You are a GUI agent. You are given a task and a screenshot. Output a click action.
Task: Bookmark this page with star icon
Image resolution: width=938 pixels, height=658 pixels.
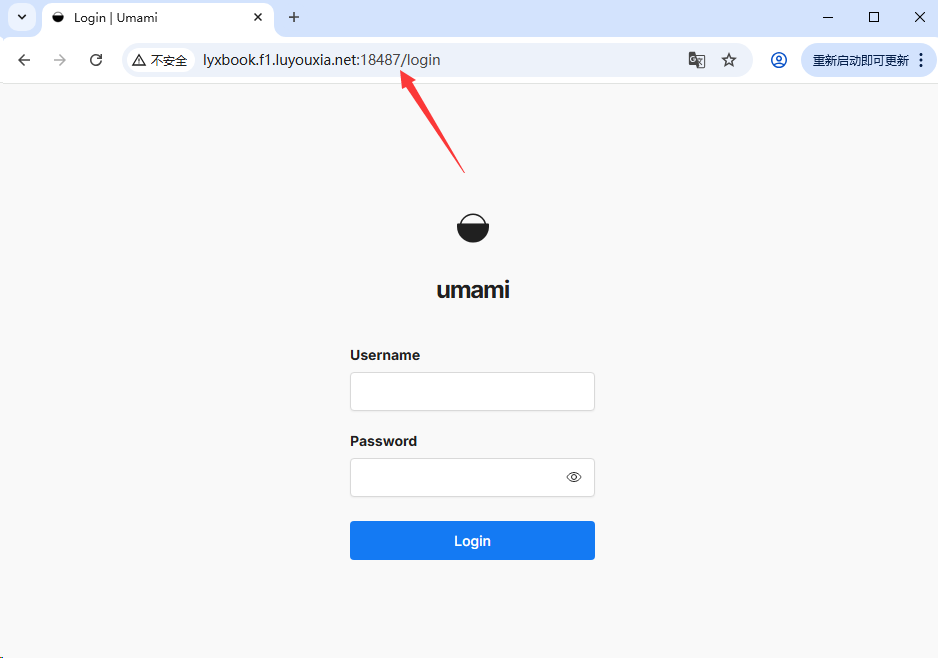729,60
